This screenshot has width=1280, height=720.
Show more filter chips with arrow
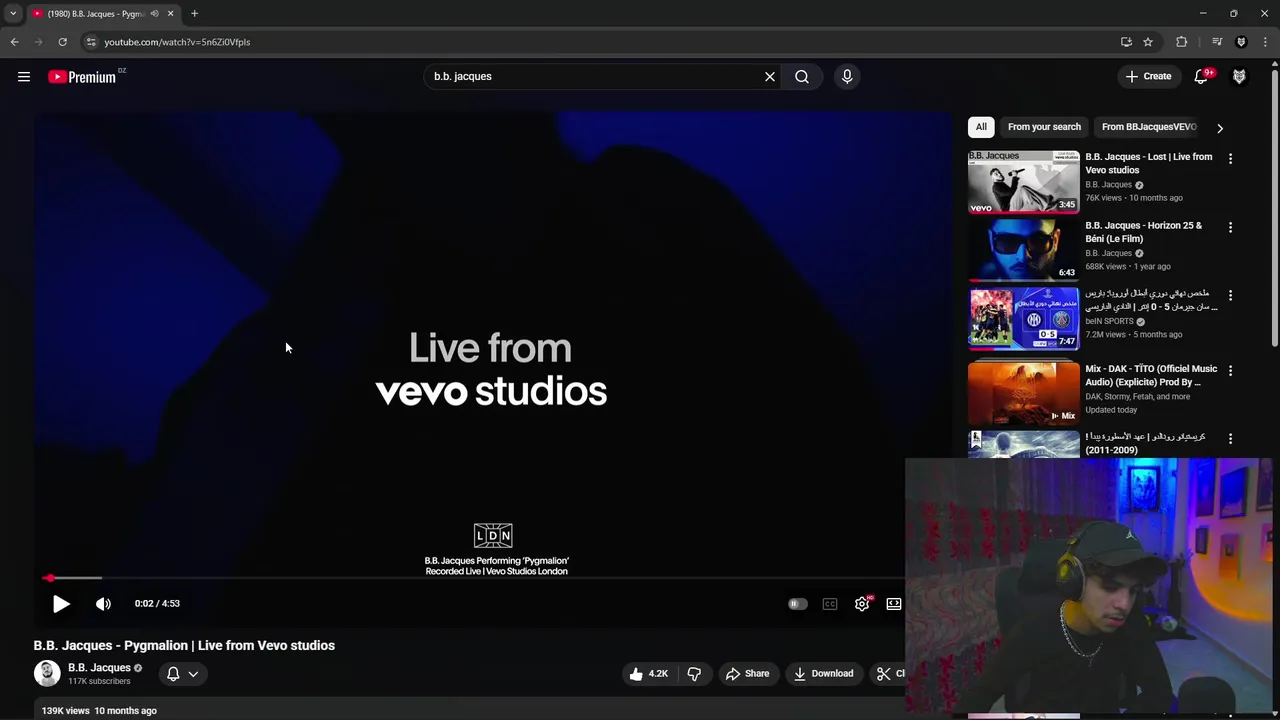pos(1220,128)
